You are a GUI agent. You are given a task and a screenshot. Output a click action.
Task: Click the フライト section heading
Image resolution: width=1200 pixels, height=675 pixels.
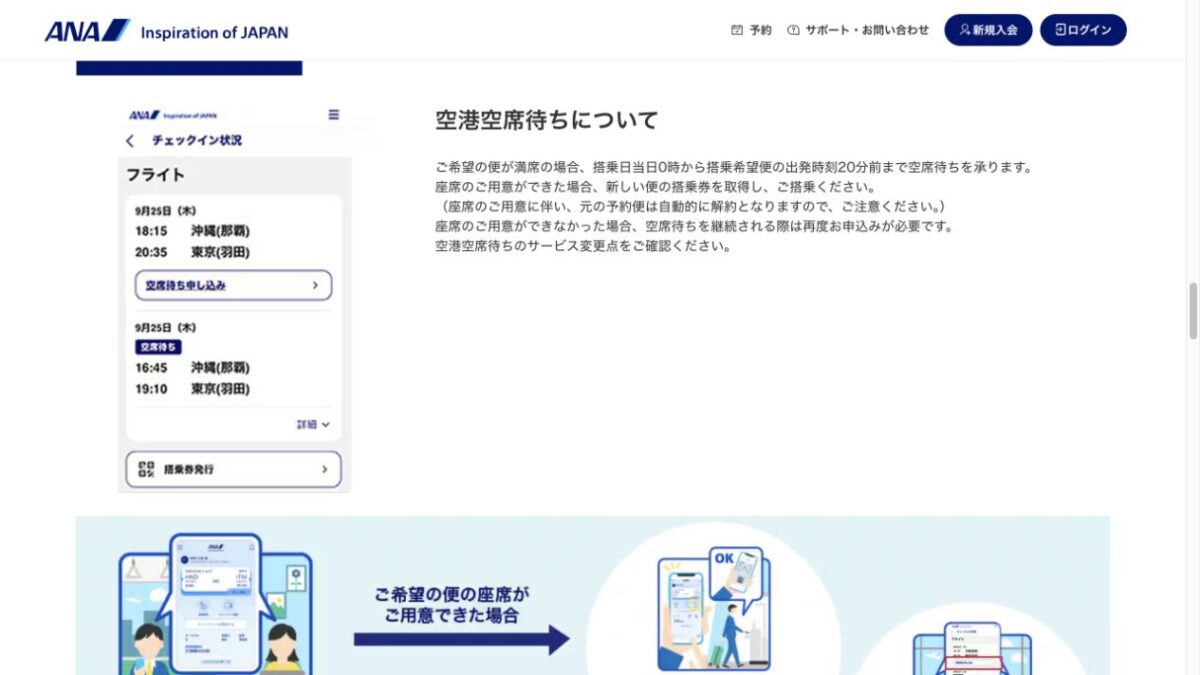pos(155,174)
